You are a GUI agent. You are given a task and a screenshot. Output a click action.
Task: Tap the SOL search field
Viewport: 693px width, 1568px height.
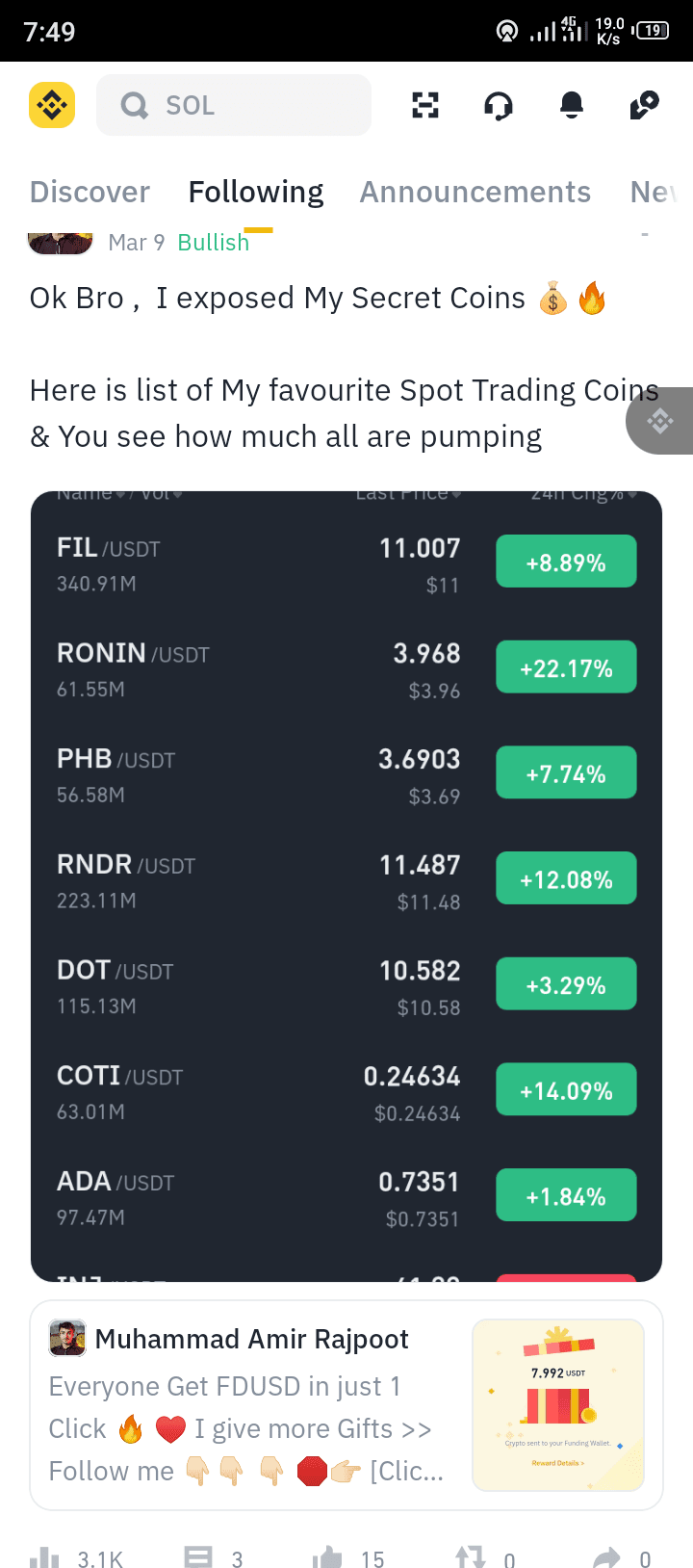[234, 105]
